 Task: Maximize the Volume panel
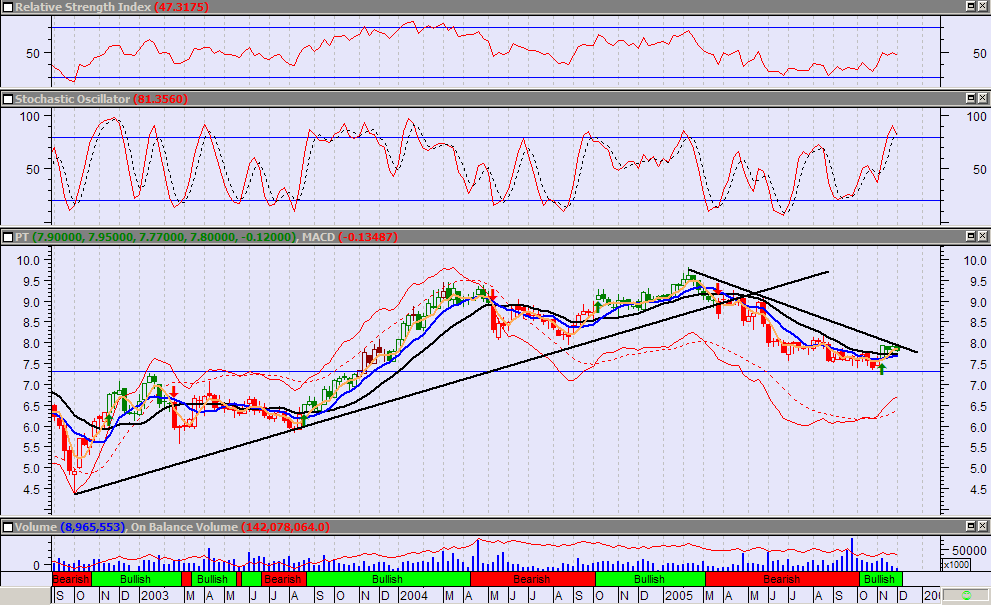pyautogui.click(x=970, y=527)
